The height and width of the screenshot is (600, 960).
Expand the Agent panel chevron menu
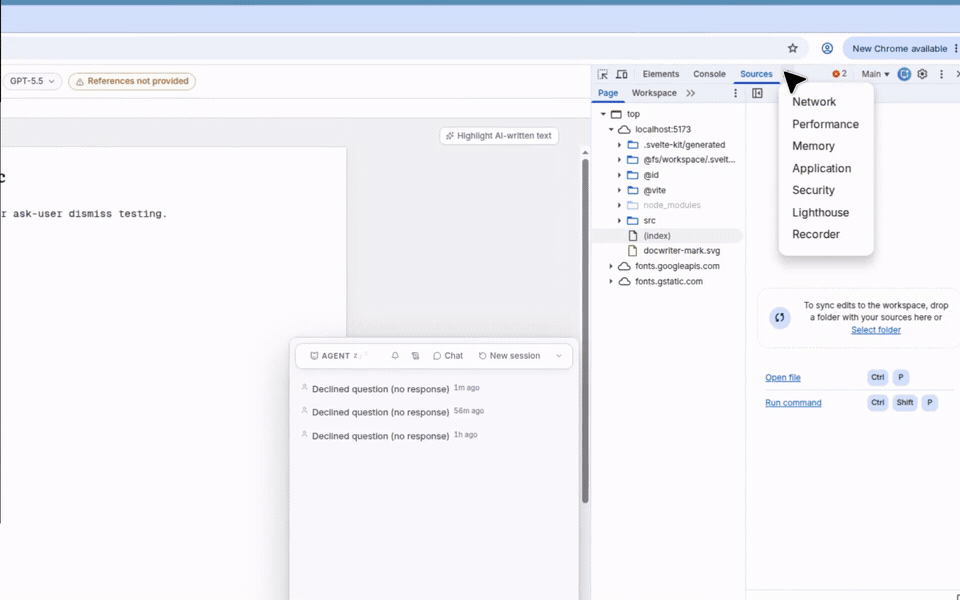[x=558, y=356]
